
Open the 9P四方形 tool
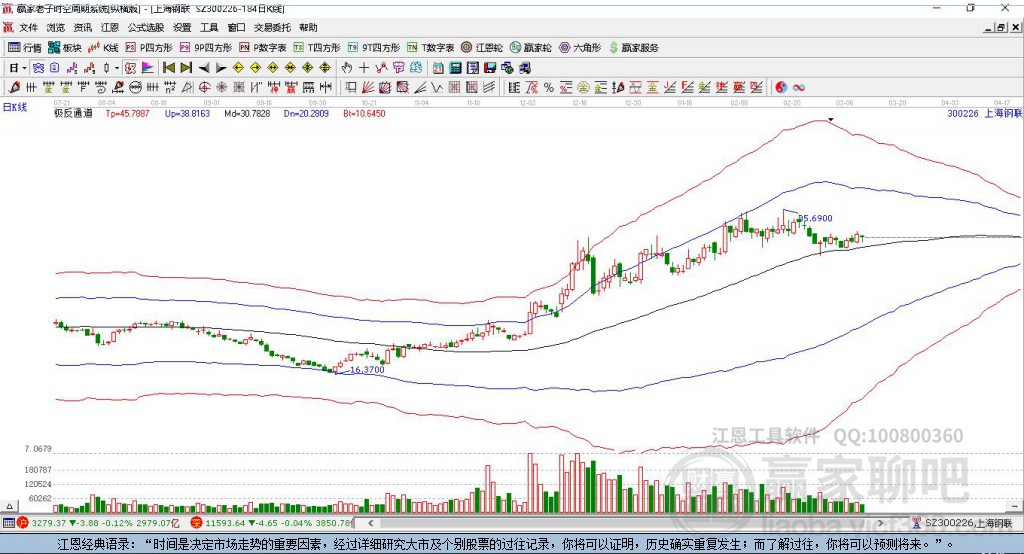tap(206, 48)
